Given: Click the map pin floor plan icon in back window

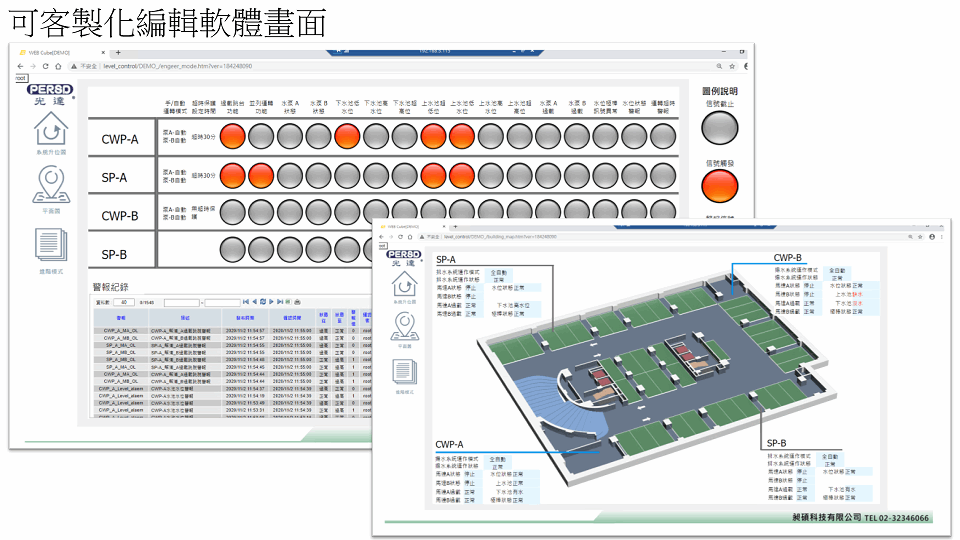Looking at the screenshot, I should click(x=51, y=186).
